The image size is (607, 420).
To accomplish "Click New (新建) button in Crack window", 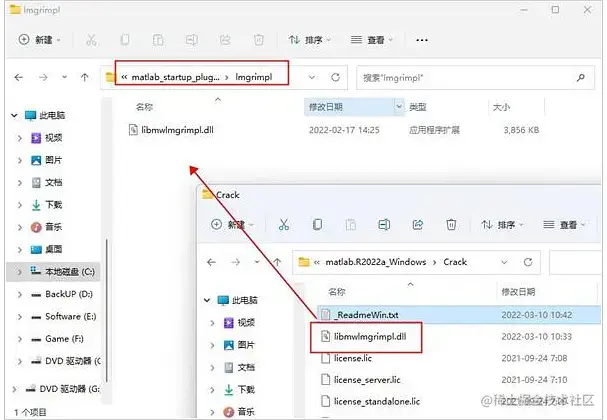I will (233, 225).
